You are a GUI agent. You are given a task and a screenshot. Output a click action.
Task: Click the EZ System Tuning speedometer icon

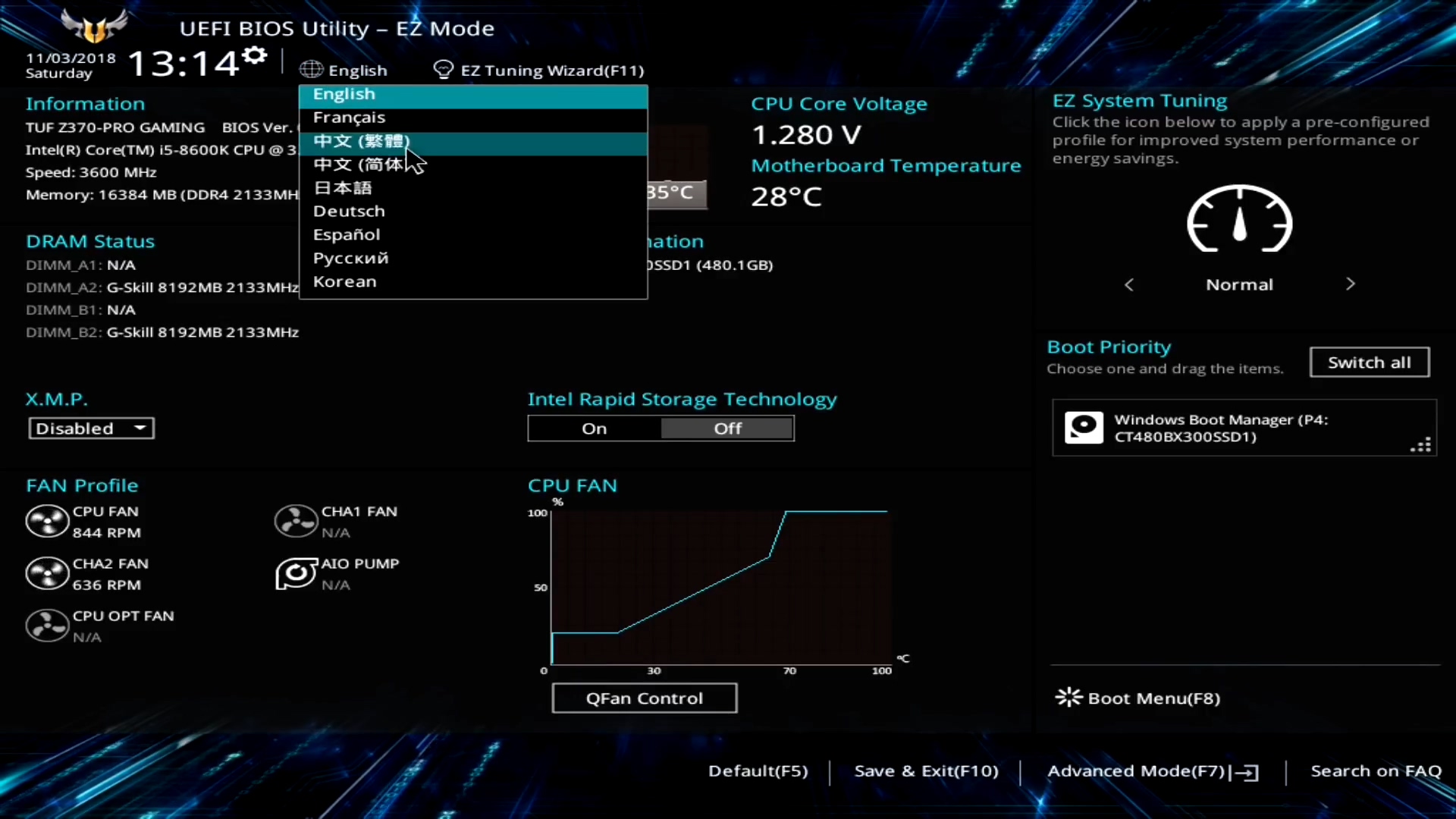pos(1240,220)
